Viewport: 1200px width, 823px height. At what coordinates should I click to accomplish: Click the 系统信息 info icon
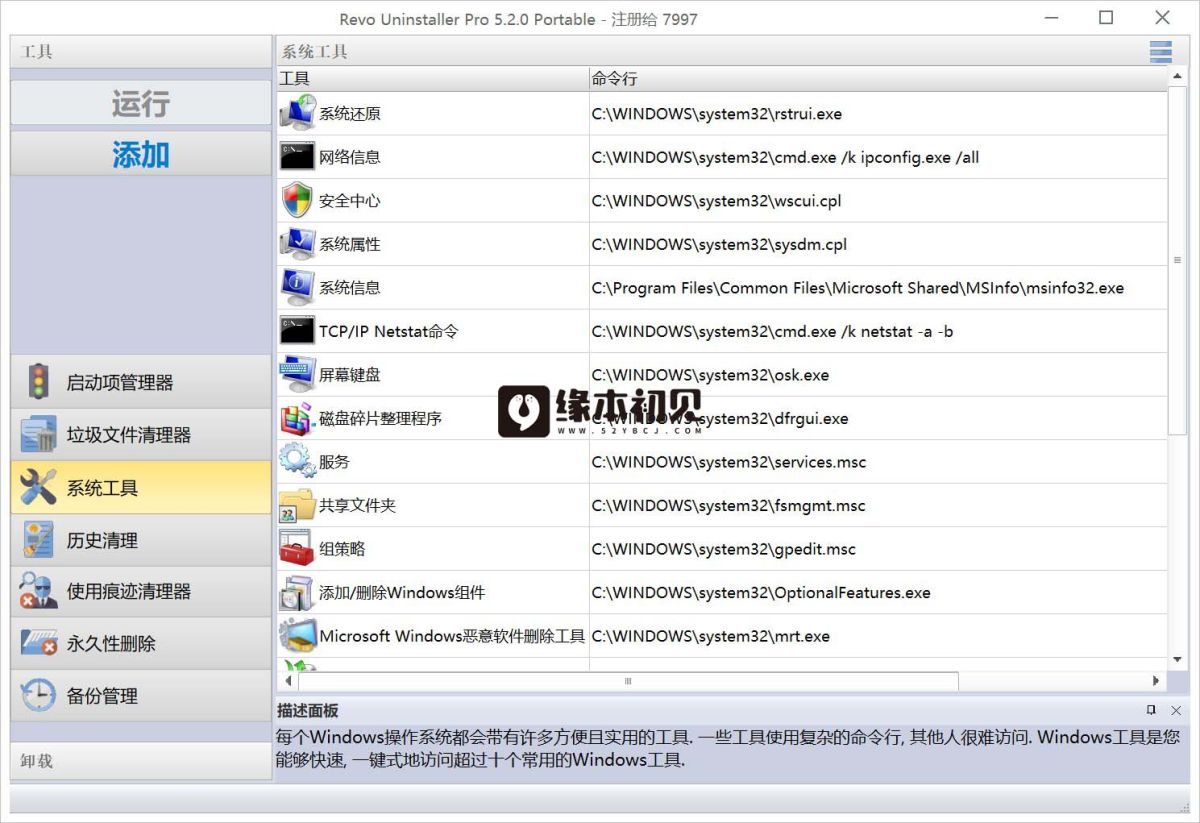[x=297, y=287]
